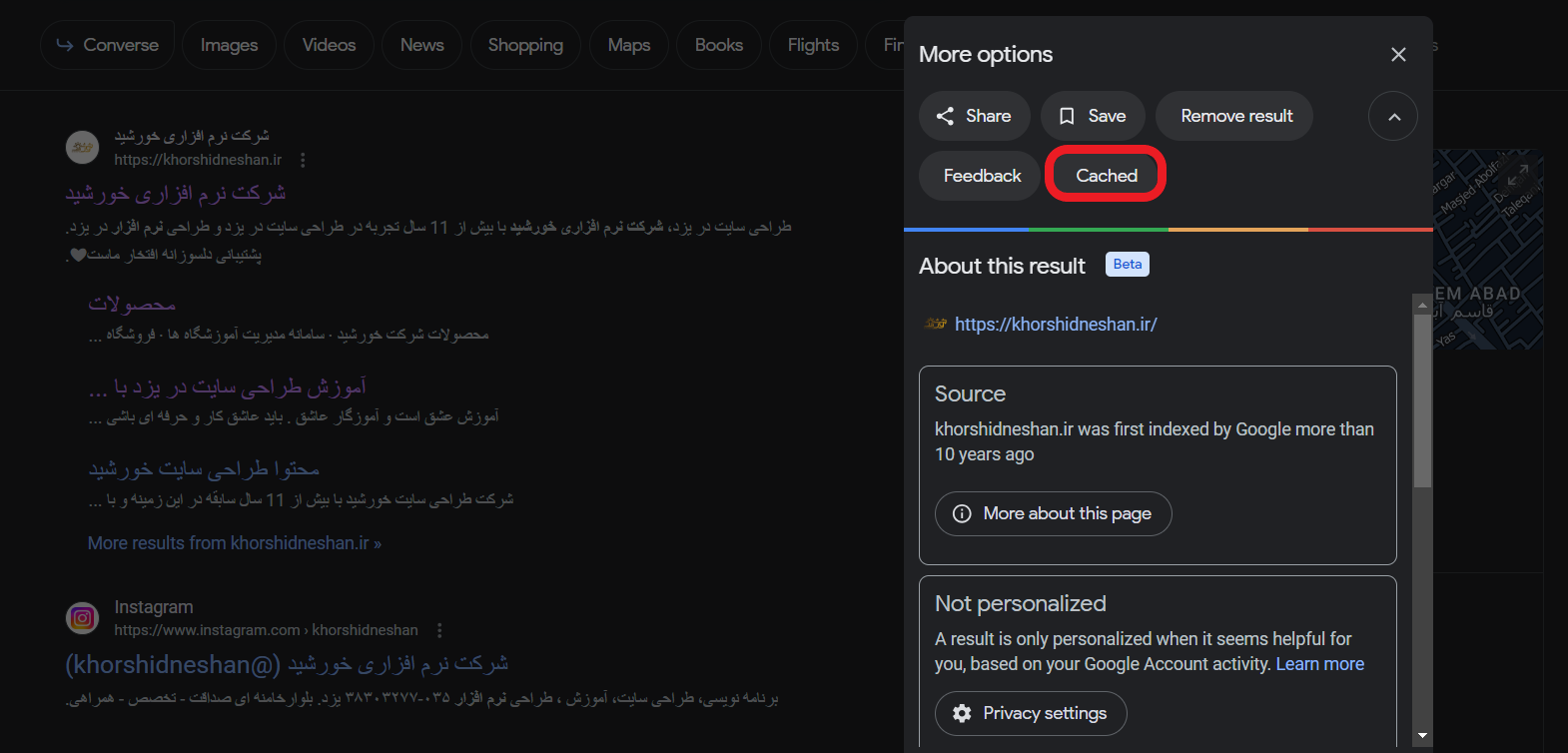Switch to the Maps tab
1568x753 pixels.
coord(628,45)
